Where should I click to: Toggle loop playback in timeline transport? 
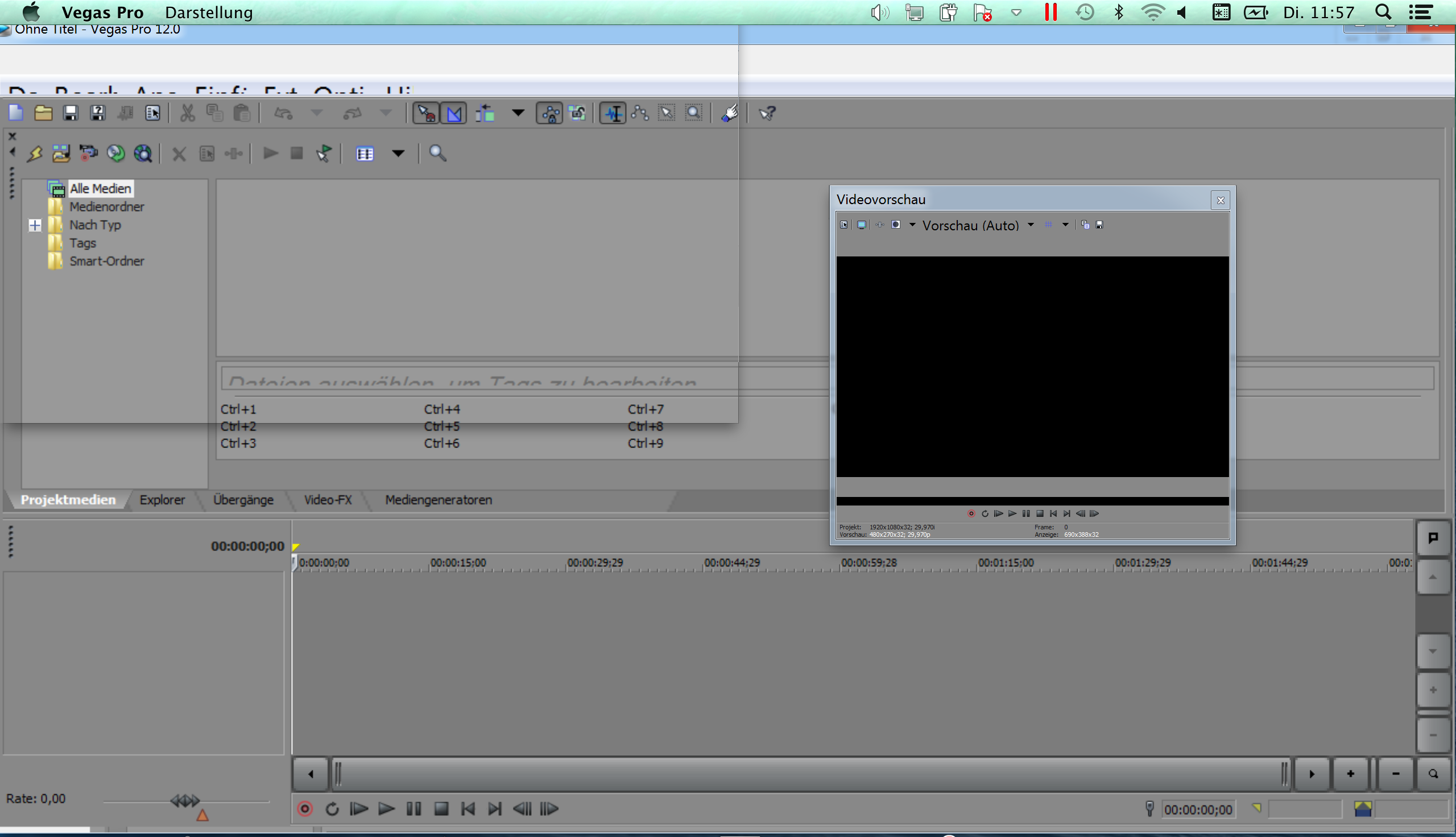[332, 809]
